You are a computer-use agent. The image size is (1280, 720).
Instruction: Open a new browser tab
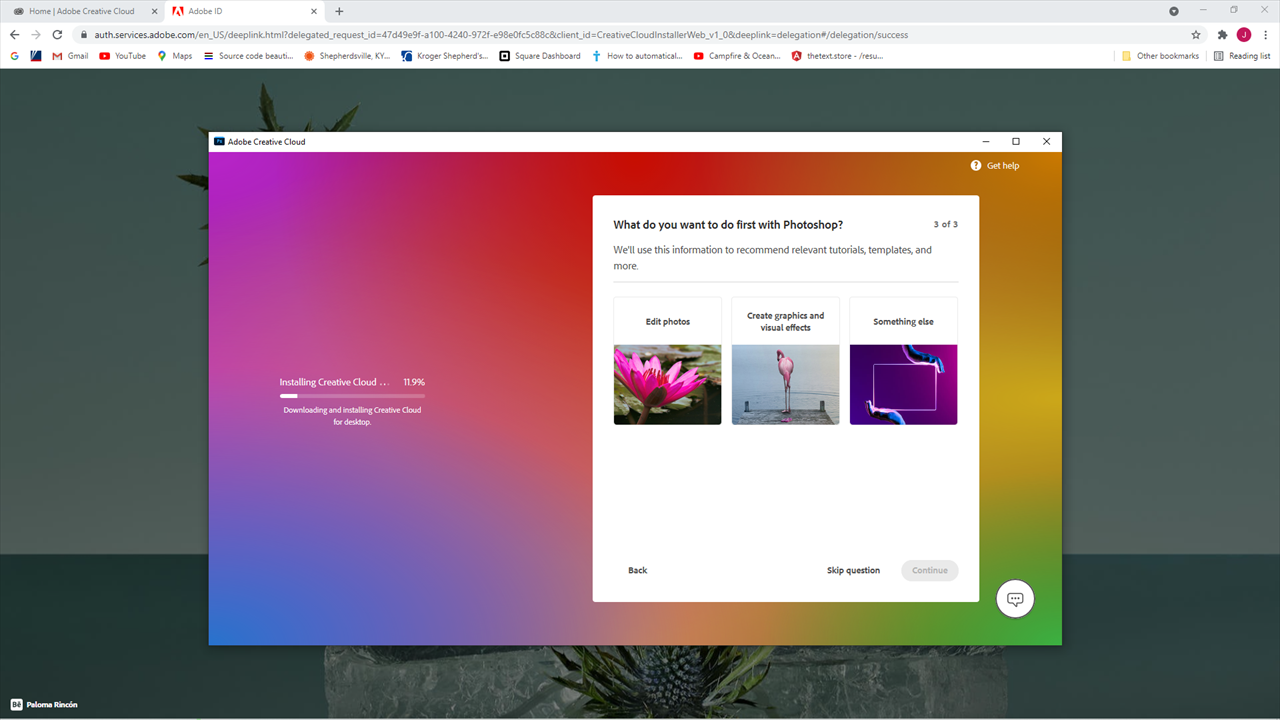tap(339, 11)
